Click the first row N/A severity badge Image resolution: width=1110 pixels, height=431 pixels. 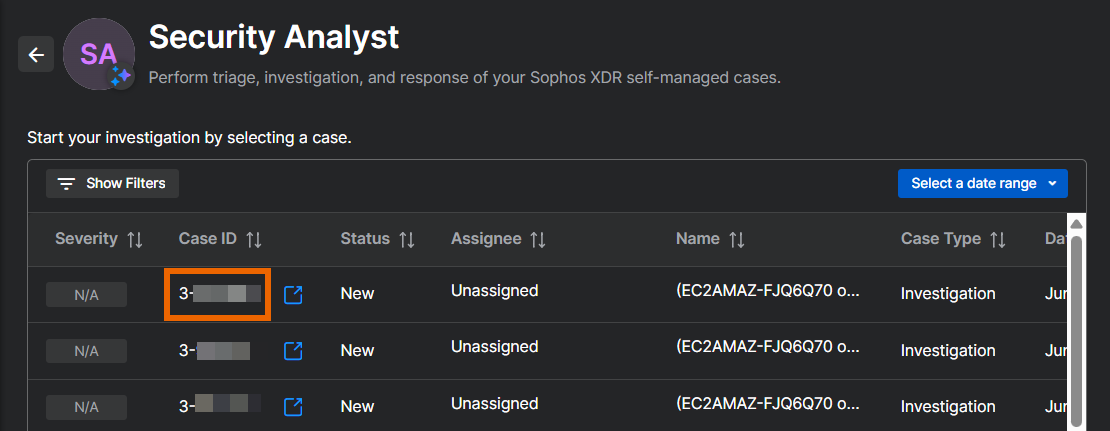click(x=86, y=295)
